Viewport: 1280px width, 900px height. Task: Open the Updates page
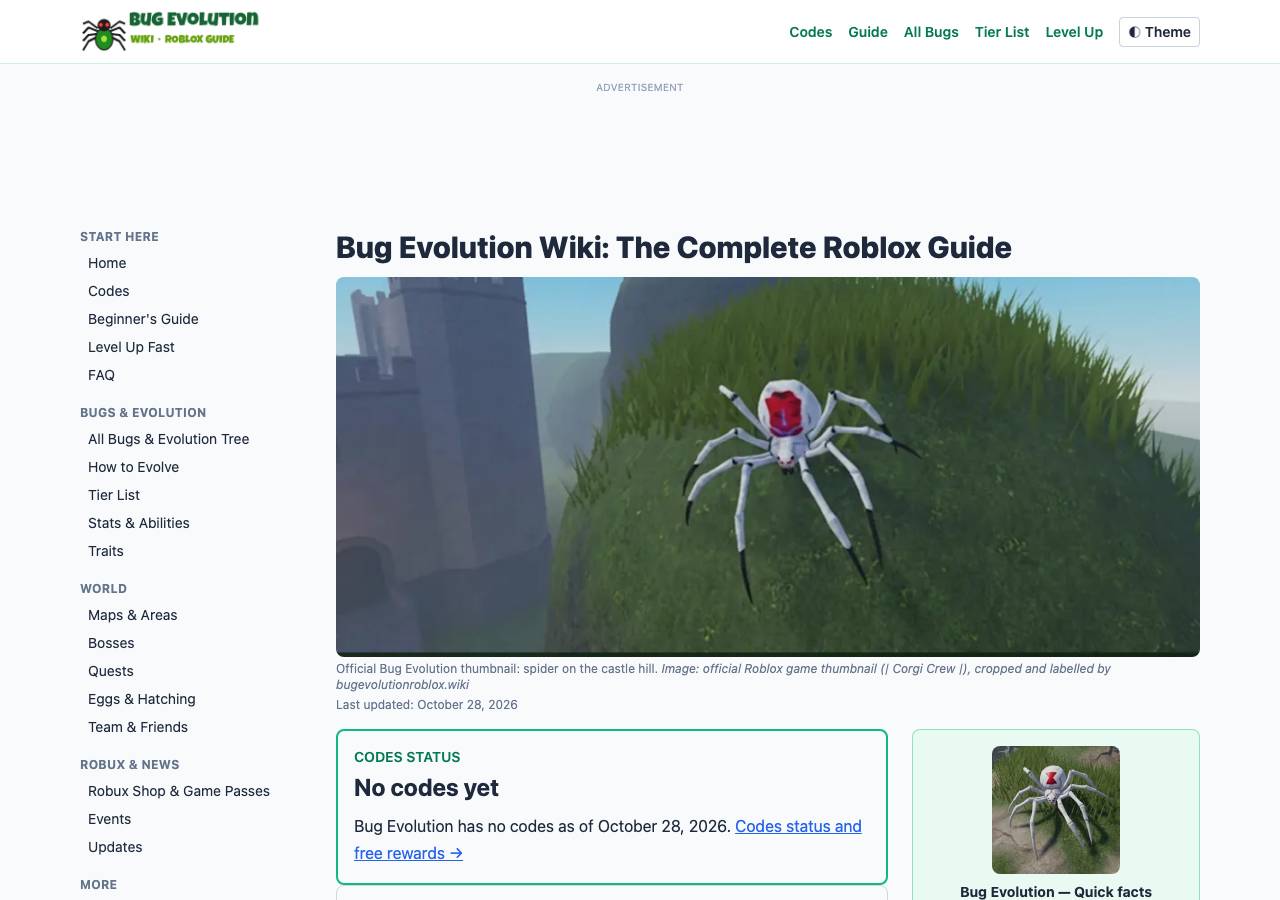pos(115,847)
